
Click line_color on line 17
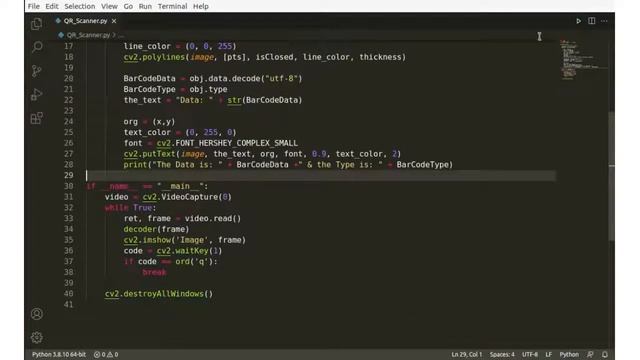coord(147,46)
